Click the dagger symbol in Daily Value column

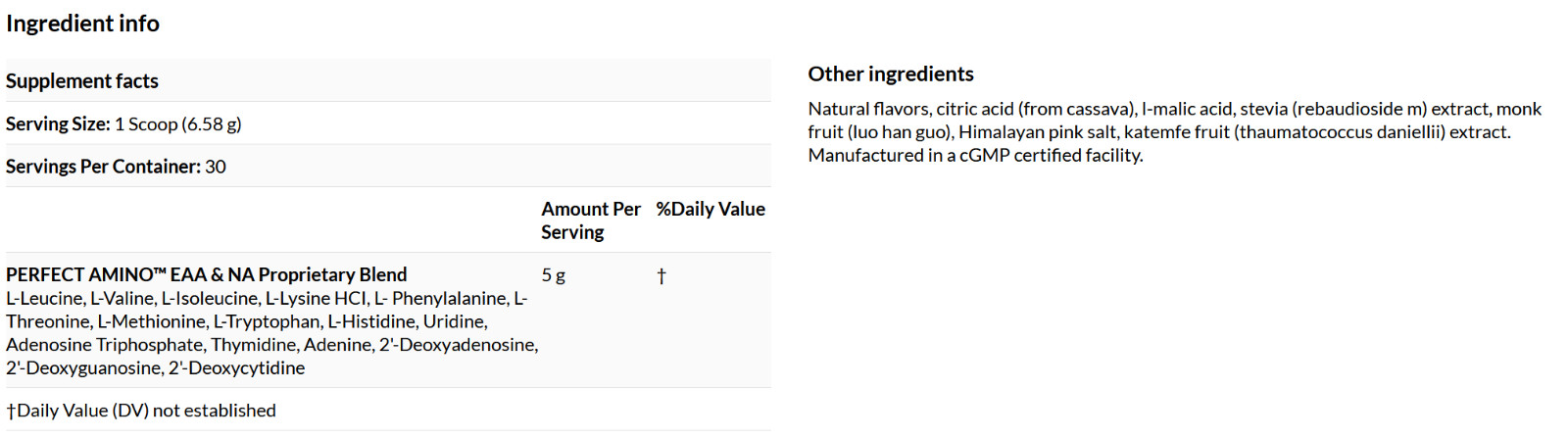[661, 276]
